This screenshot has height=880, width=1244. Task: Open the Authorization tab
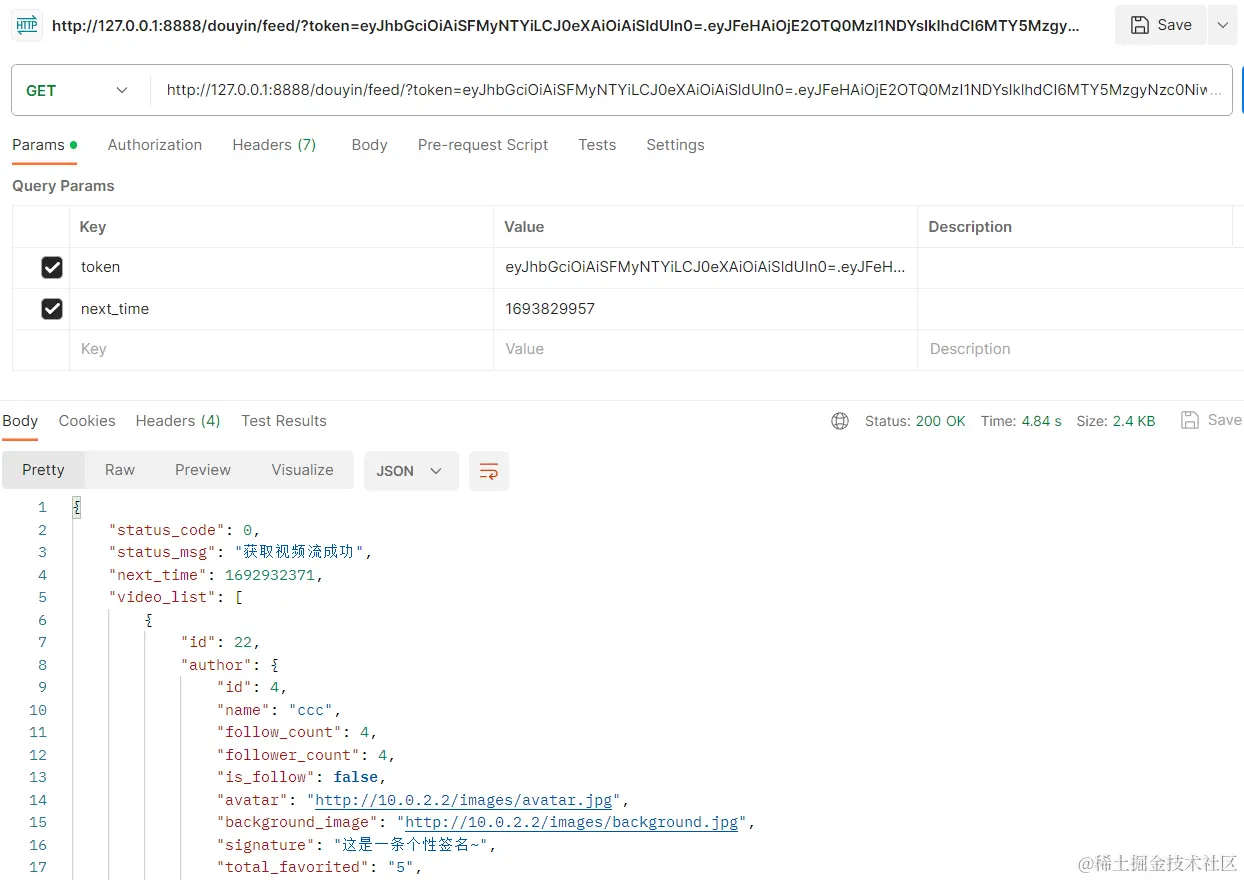coord(155,145)
